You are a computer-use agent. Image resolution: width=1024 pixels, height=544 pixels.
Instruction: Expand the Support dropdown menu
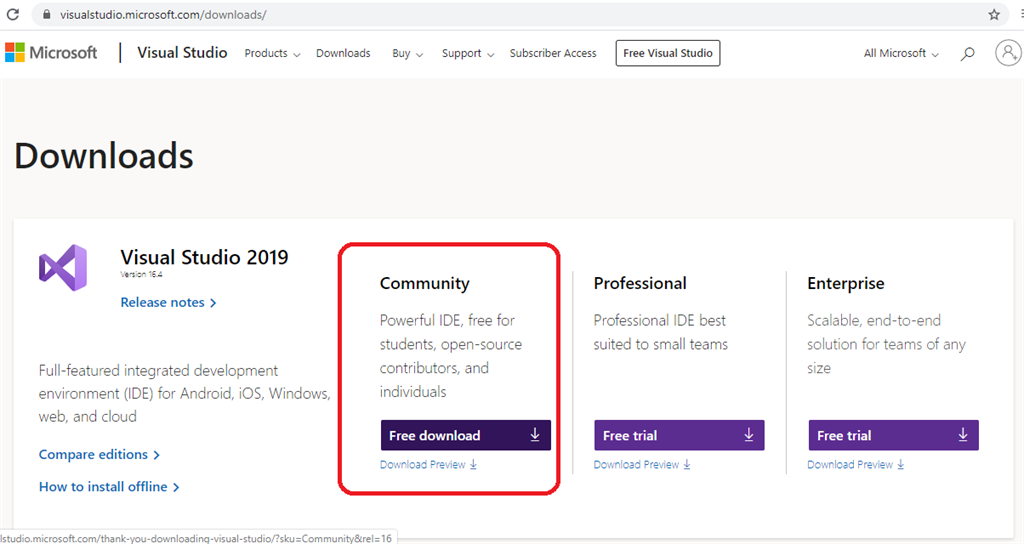(468, 54)
